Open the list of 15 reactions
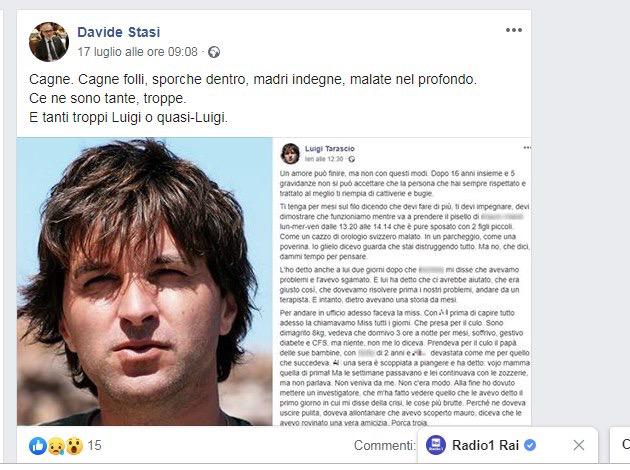This screenshot has width=630, height=470. click(x=94, y=445)
